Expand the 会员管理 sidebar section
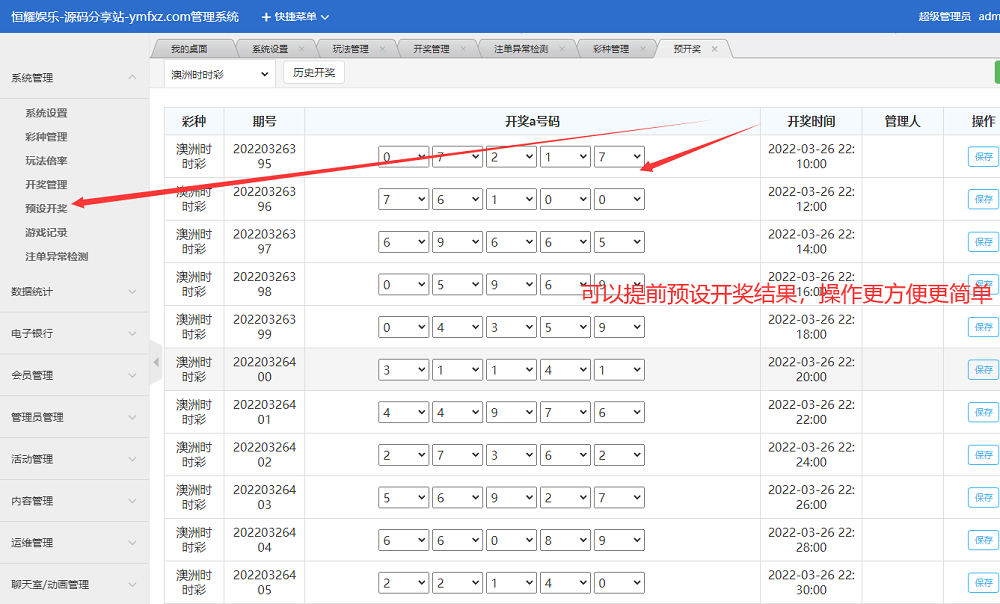1000x604 pixels. (74, 376)
